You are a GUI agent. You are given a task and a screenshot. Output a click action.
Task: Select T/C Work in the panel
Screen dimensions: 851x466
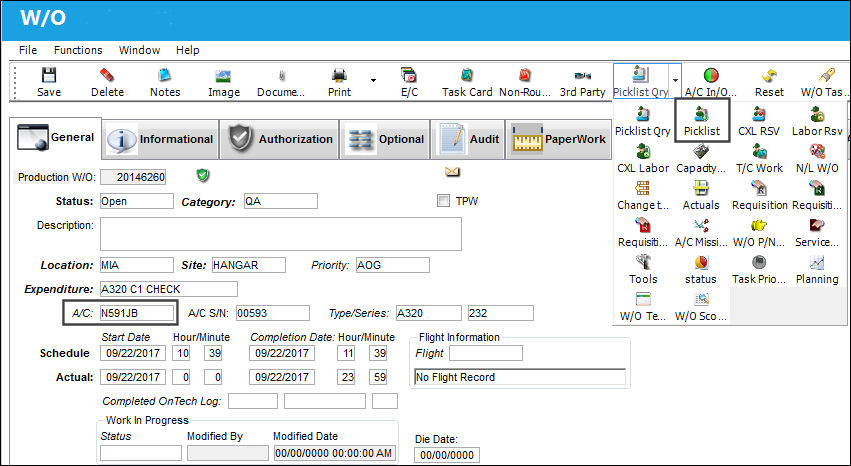(759, 158)
